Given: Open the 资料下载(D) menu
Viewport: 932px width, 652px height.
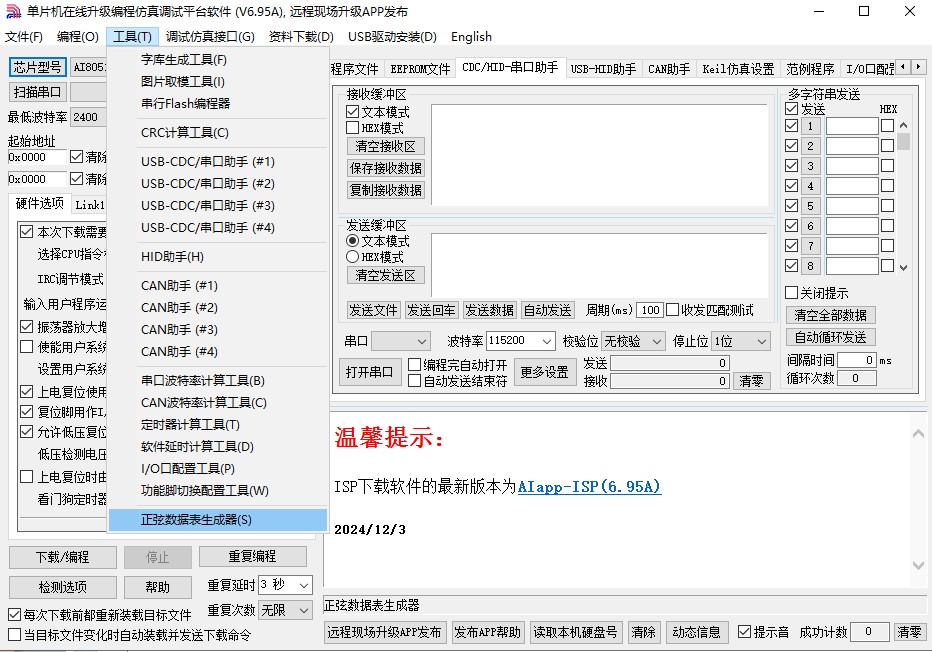Looking at the screenshot, I should point(301,37).
